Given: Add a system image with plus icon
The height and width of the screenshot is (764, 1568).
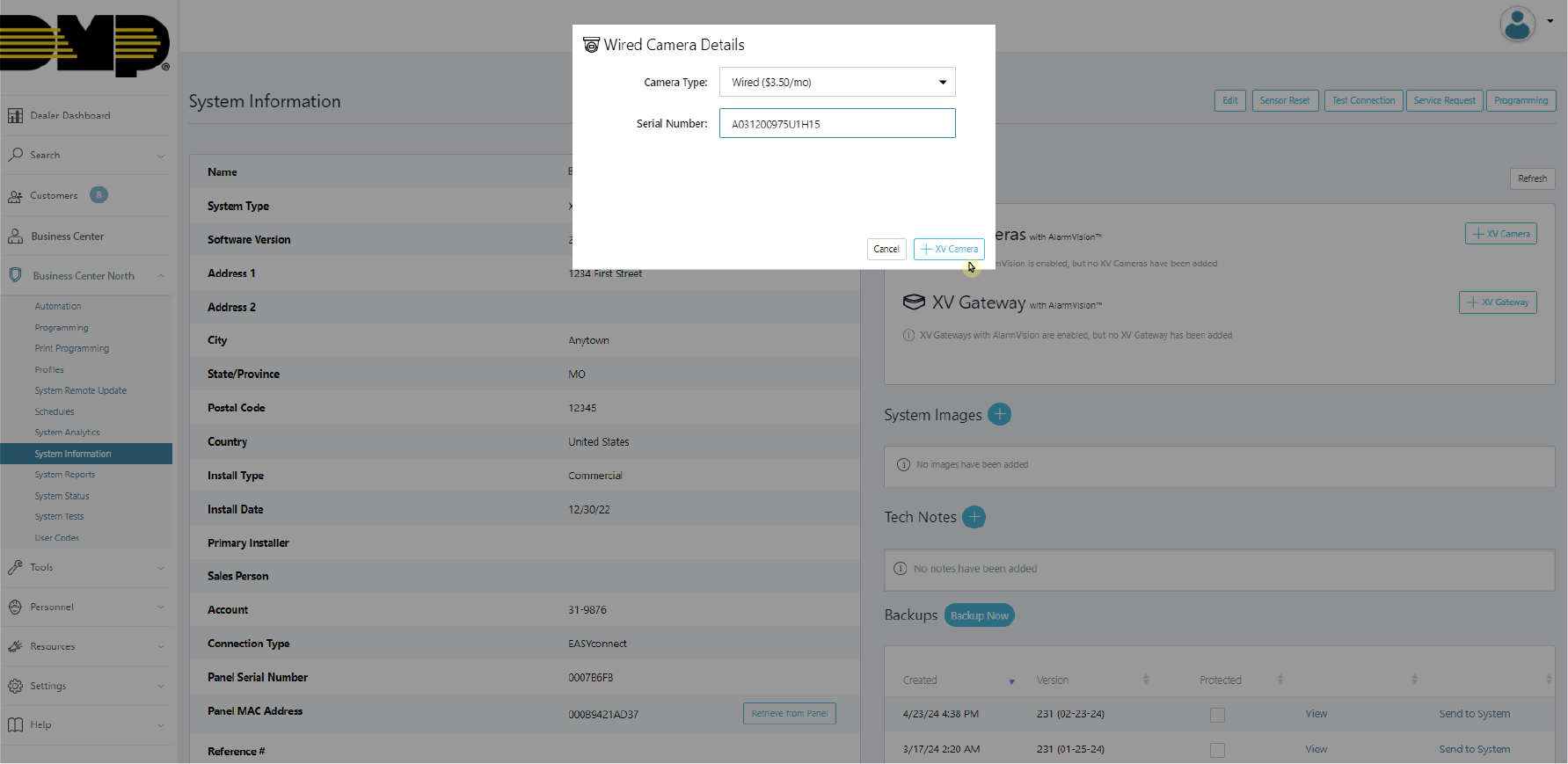Looking at the screenshot, I should point(999,414).
